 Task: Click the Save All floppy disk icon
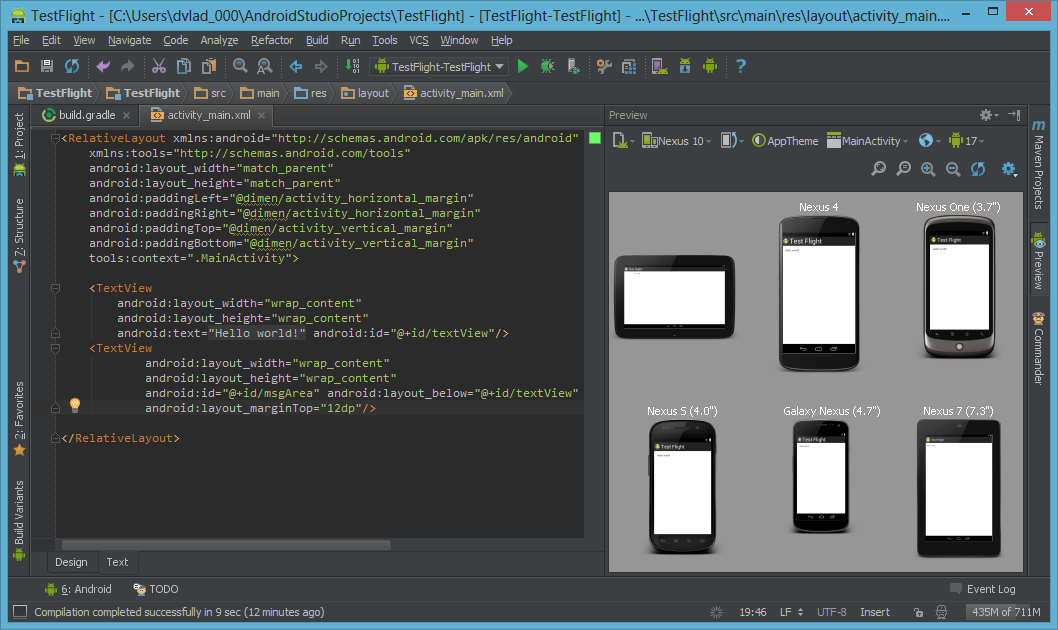47,66
